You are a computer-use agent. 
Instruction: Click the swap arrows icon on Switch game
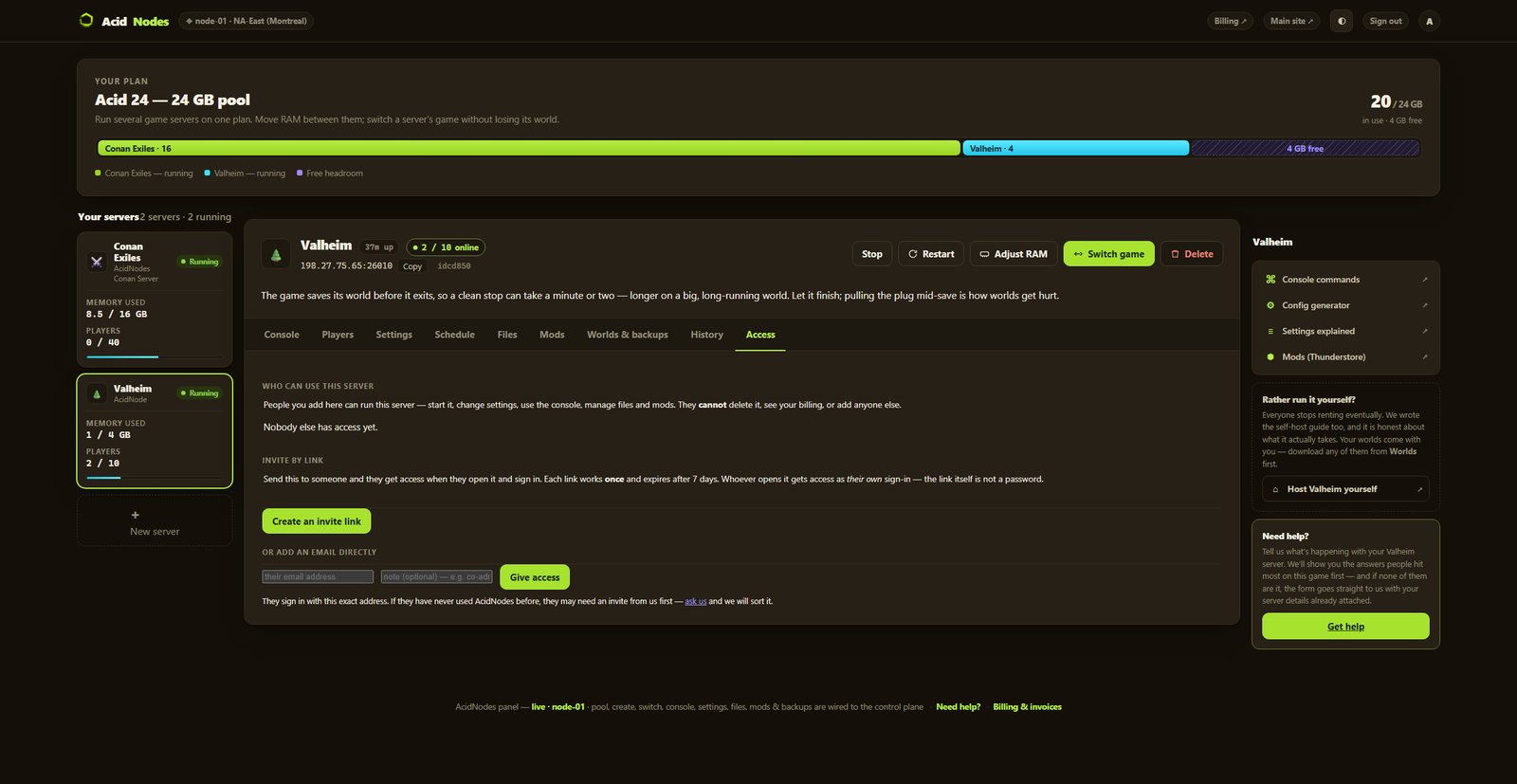click(1078, 254)
